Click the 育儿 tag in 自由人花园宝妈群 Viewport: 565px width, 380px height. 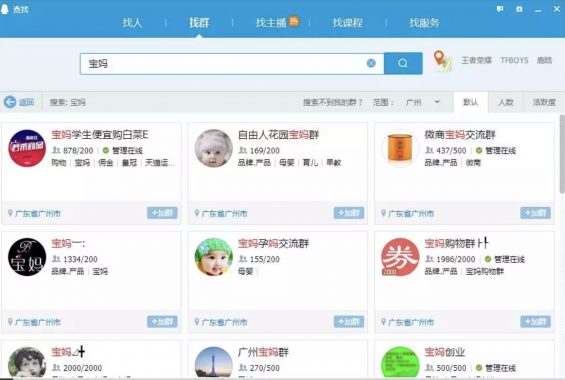310,163
